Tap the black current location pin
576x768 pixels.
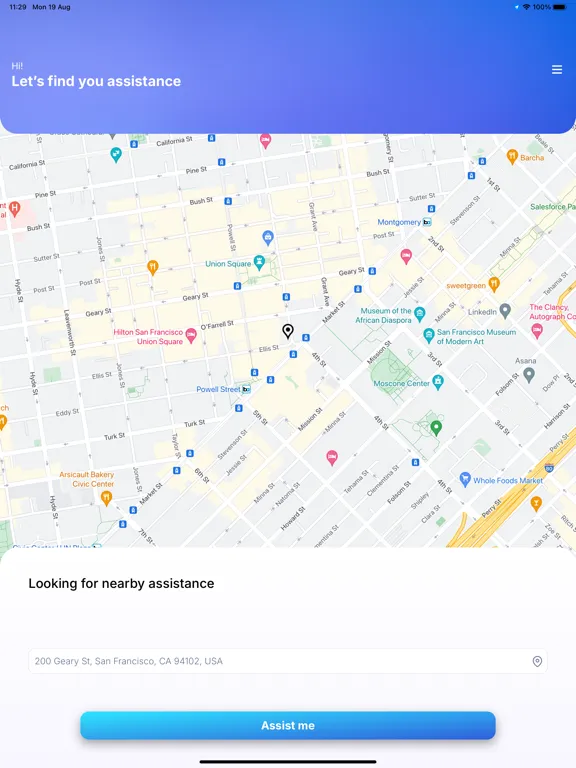point(288,332)
